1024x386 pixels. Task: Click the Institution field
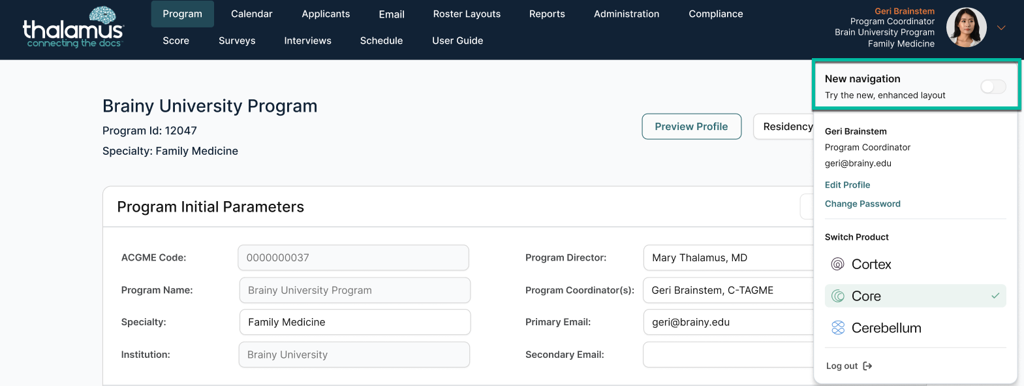[x=353, y=355]
